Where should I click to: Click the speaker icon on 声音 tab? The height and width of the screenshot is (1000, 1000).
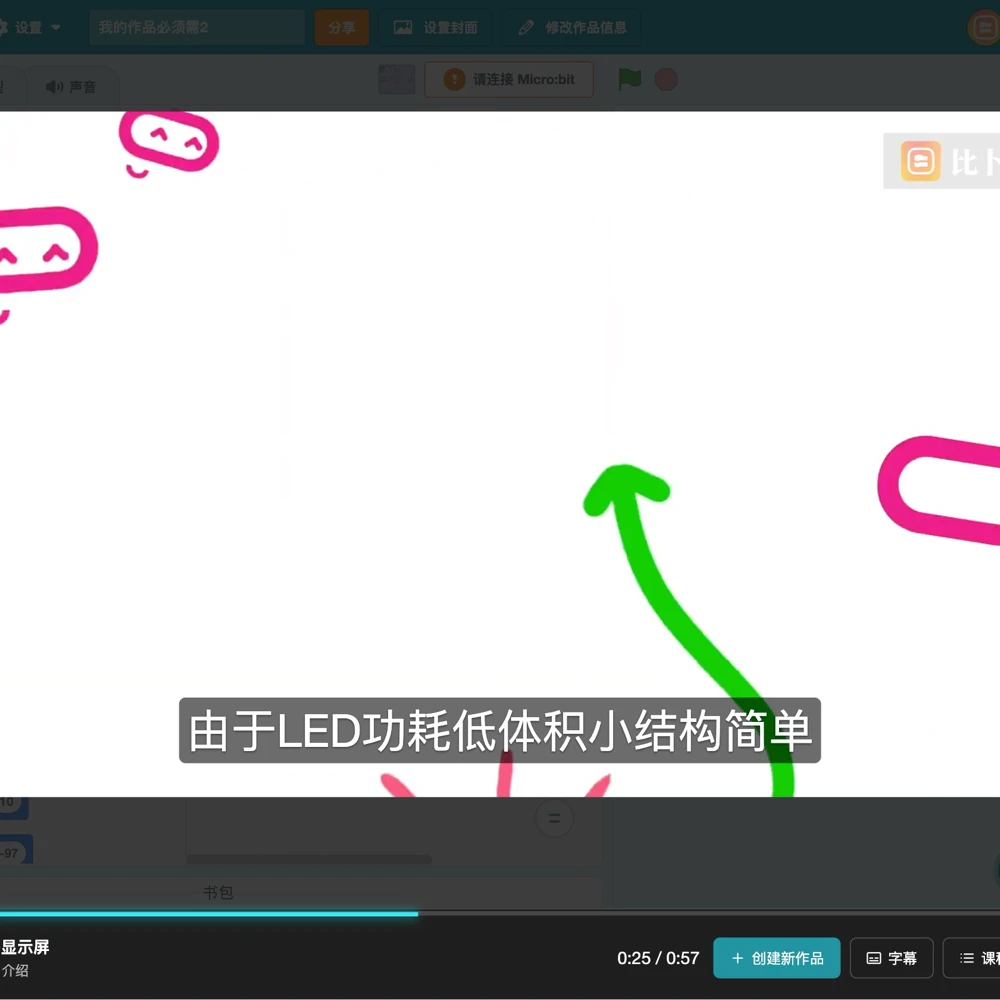pos(54,87)
